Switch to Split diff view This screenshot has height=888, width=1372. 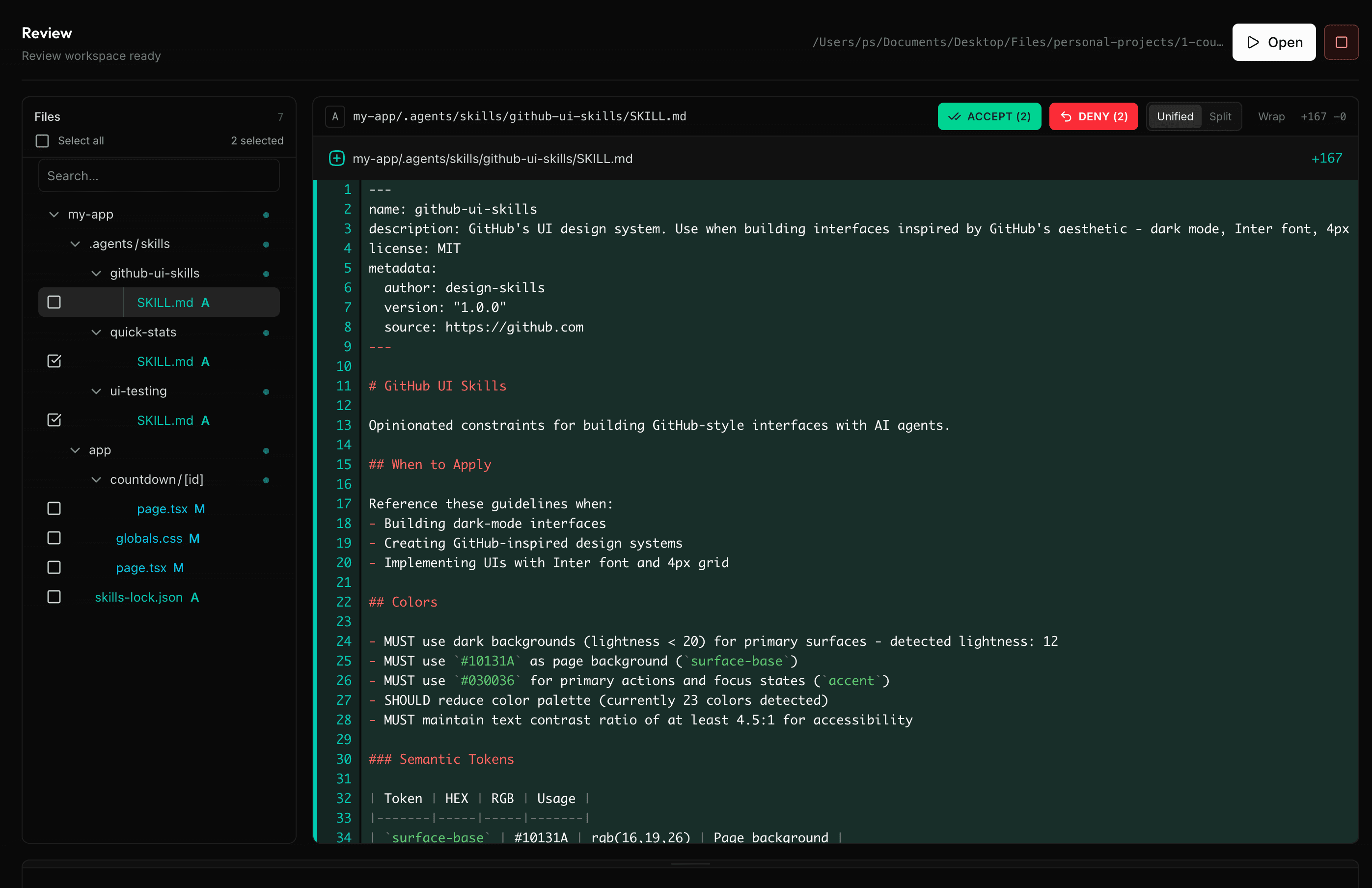point(1220,116)
